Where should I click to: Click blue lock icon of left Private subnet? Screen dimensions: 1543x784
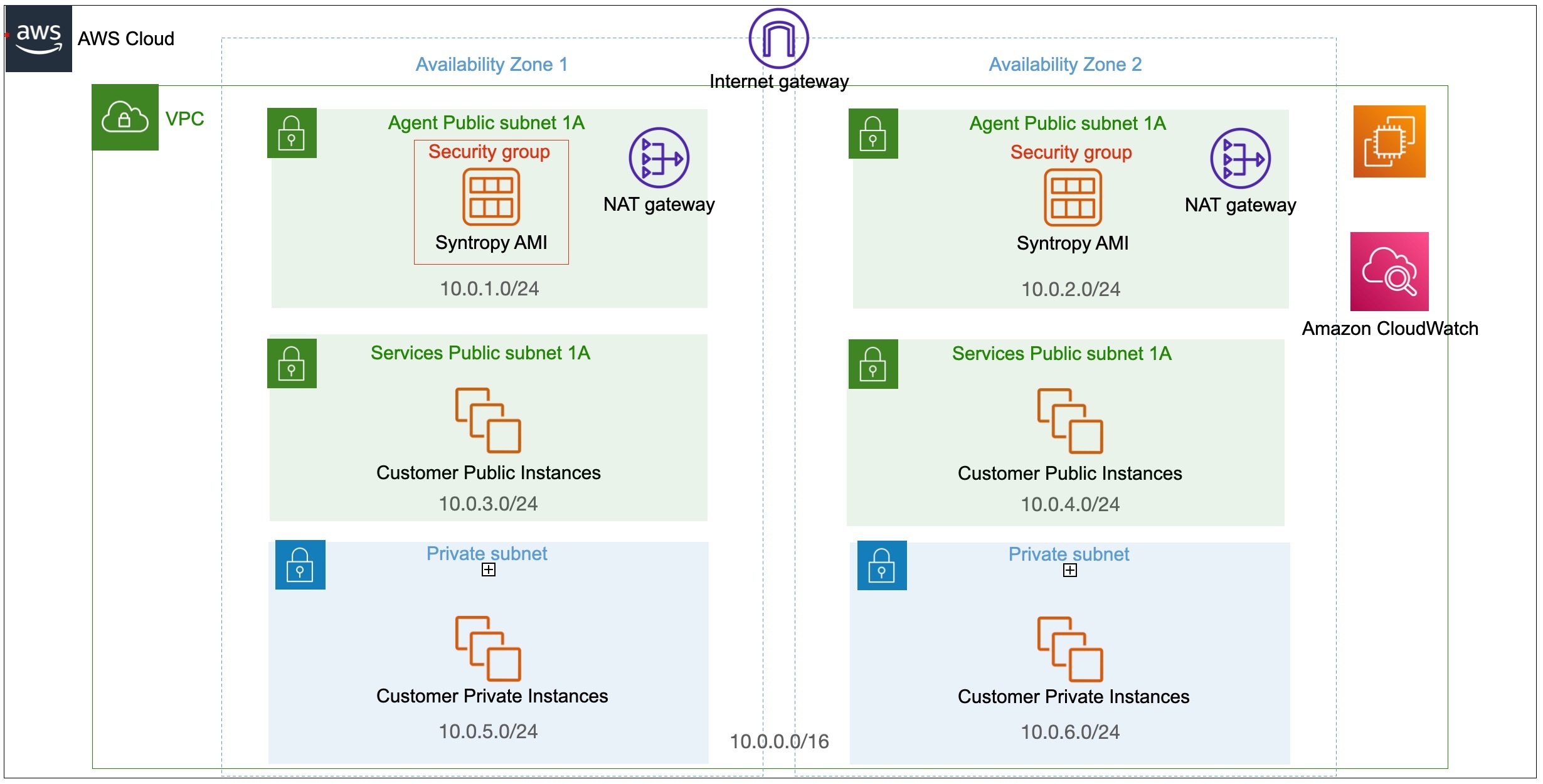[300, 564]
